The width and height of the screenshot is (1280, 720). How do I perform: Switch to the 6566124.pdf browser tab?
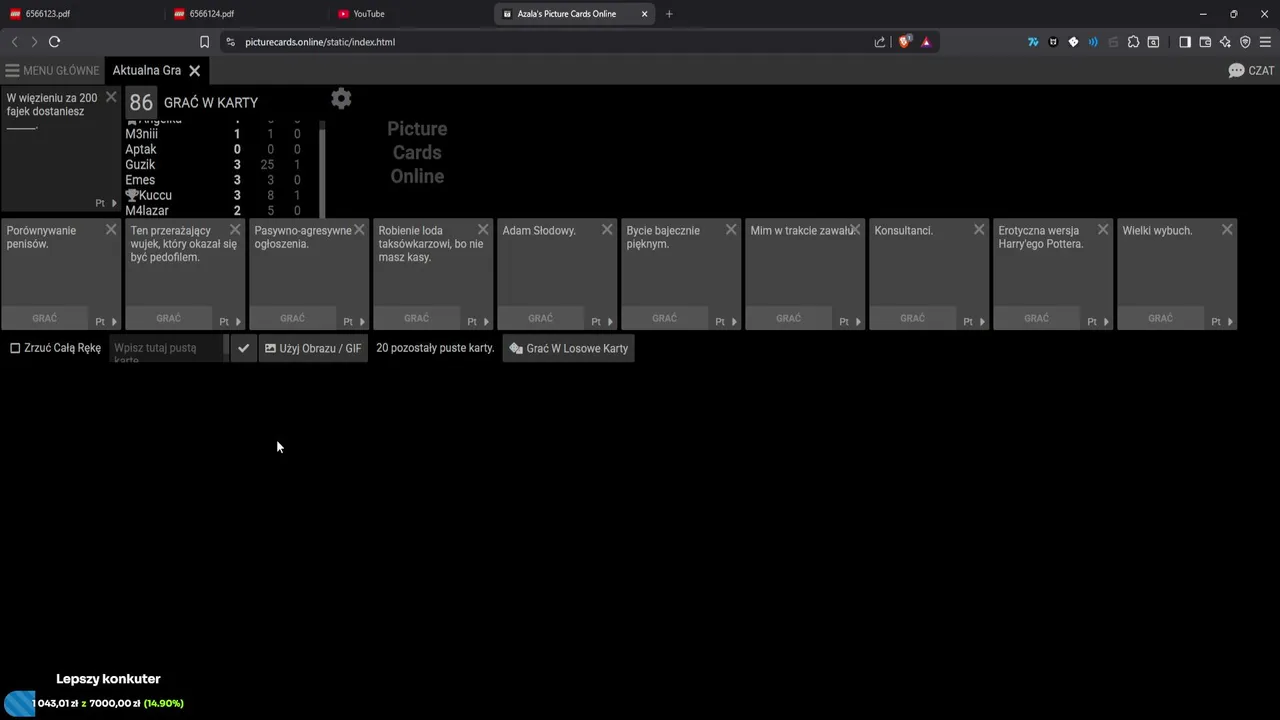(x=246, y=14)
